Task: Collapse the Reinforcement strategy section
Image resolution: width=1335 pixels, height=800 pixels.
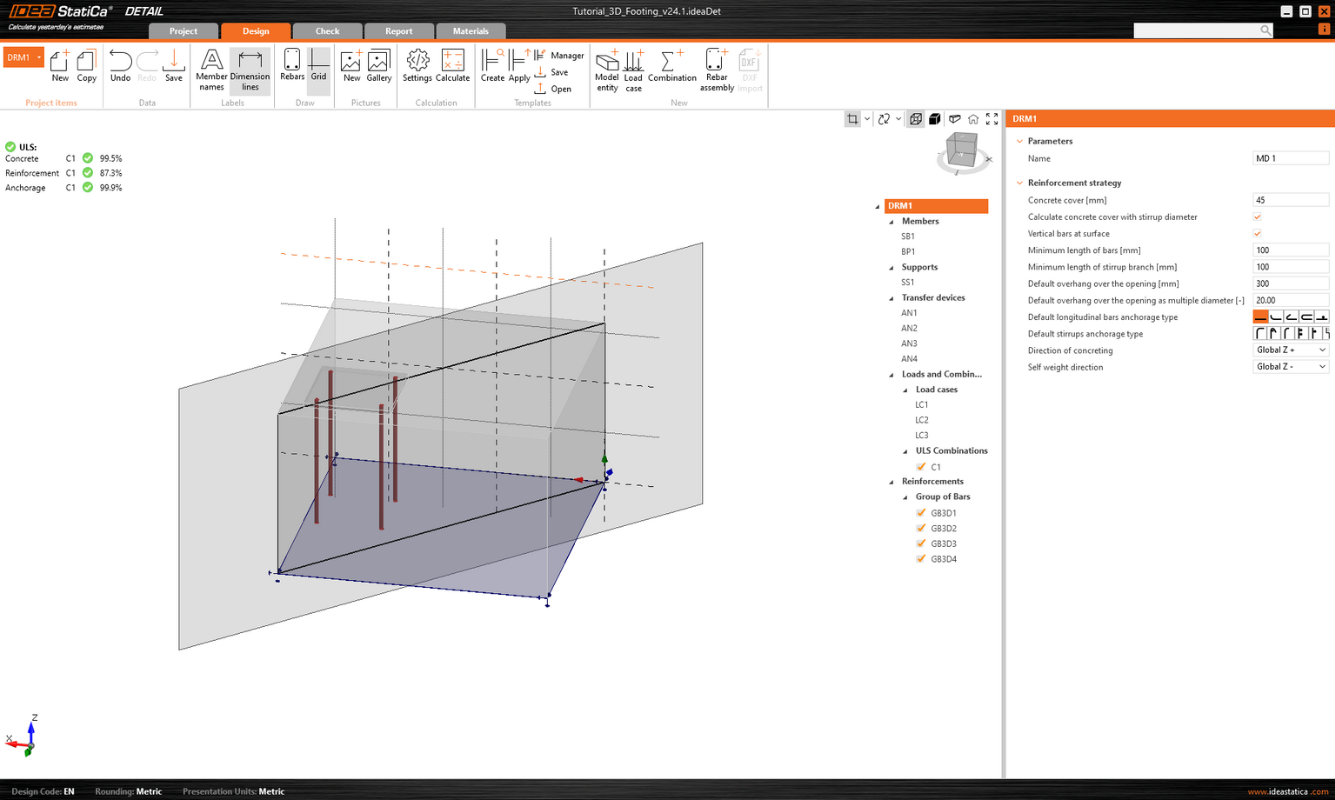Action: 1020,183
